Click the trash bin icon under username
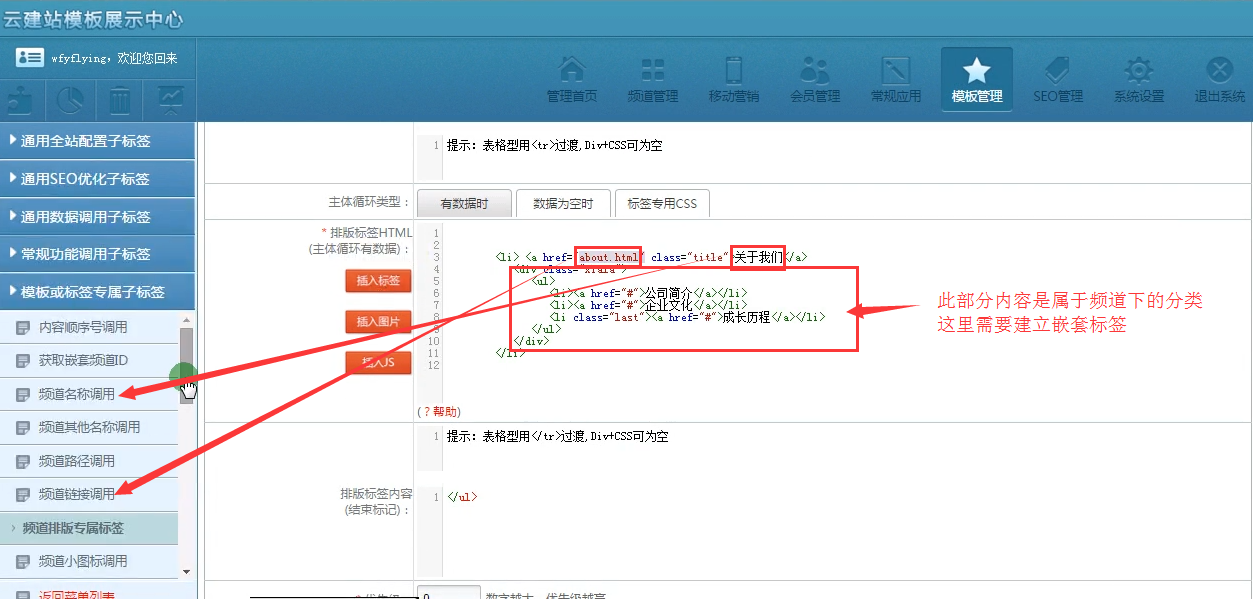The width and height of the screenshot is (1253, 599). coord(120,101)
